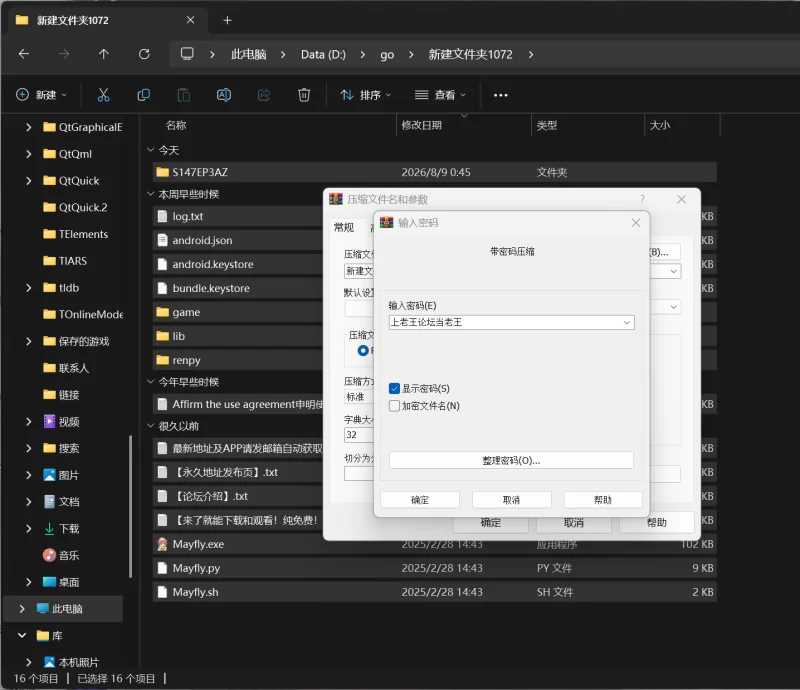Click the help question mark in 压缩文件名和参数 dialog

tap(642, 199)
